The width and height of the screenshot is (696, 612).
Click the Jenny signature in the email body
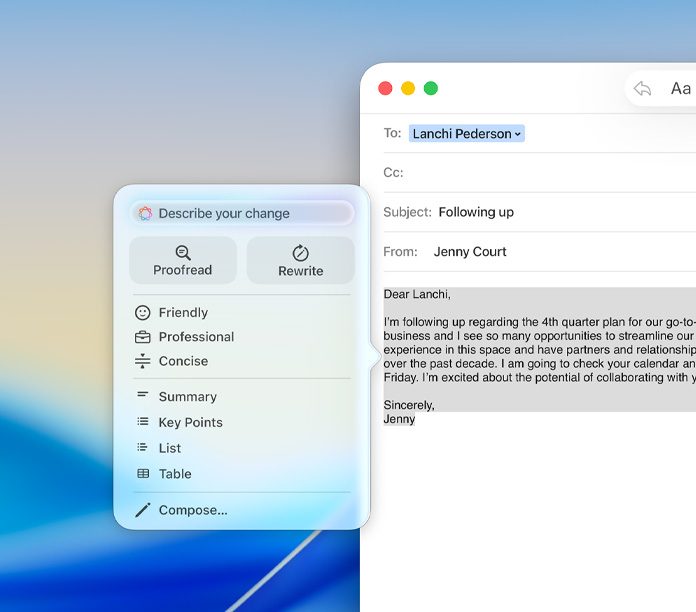coord(399,419)
